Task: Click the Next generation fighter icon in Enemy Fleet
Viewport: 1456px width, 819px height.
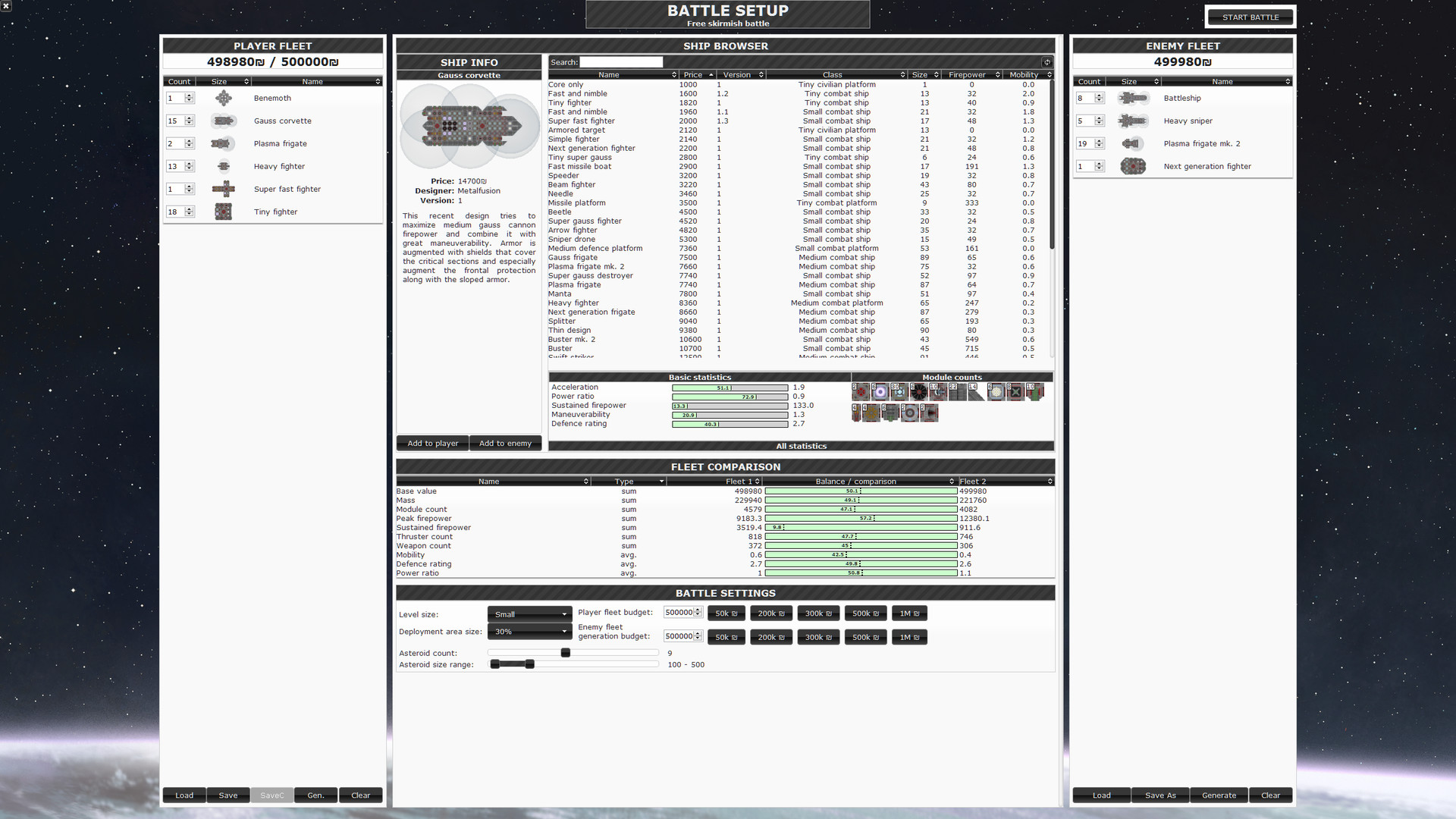Action: [x=1133, y=166]
